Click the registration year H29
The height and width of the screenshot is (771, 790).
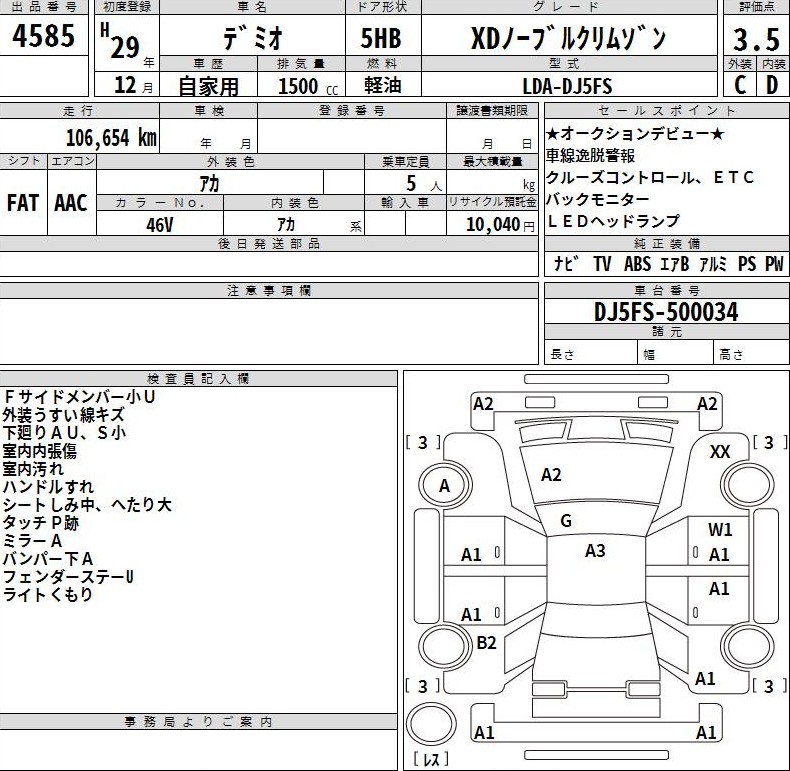tap(120, 41)
